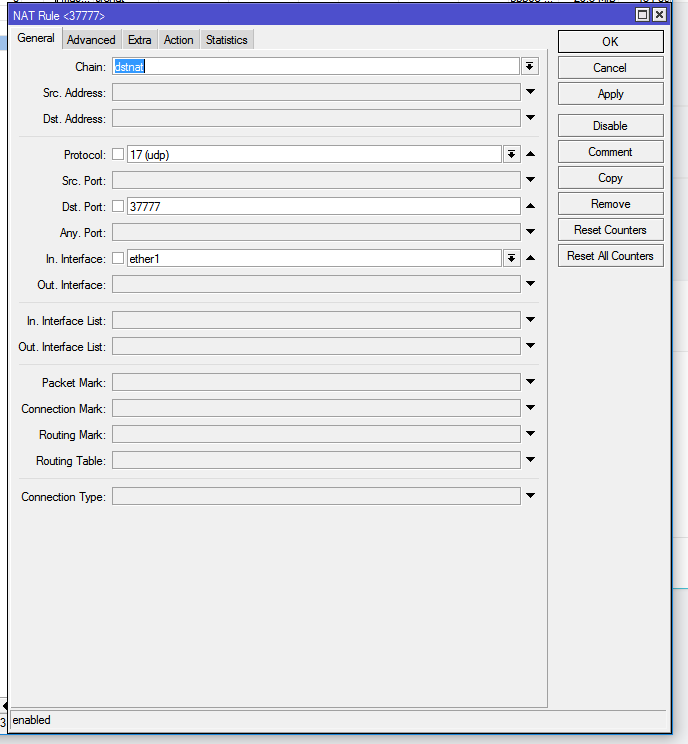Viewport: 688px width, 744px height.
Task: Close the NAT Rule dialog window
Action: click(658, 15)
